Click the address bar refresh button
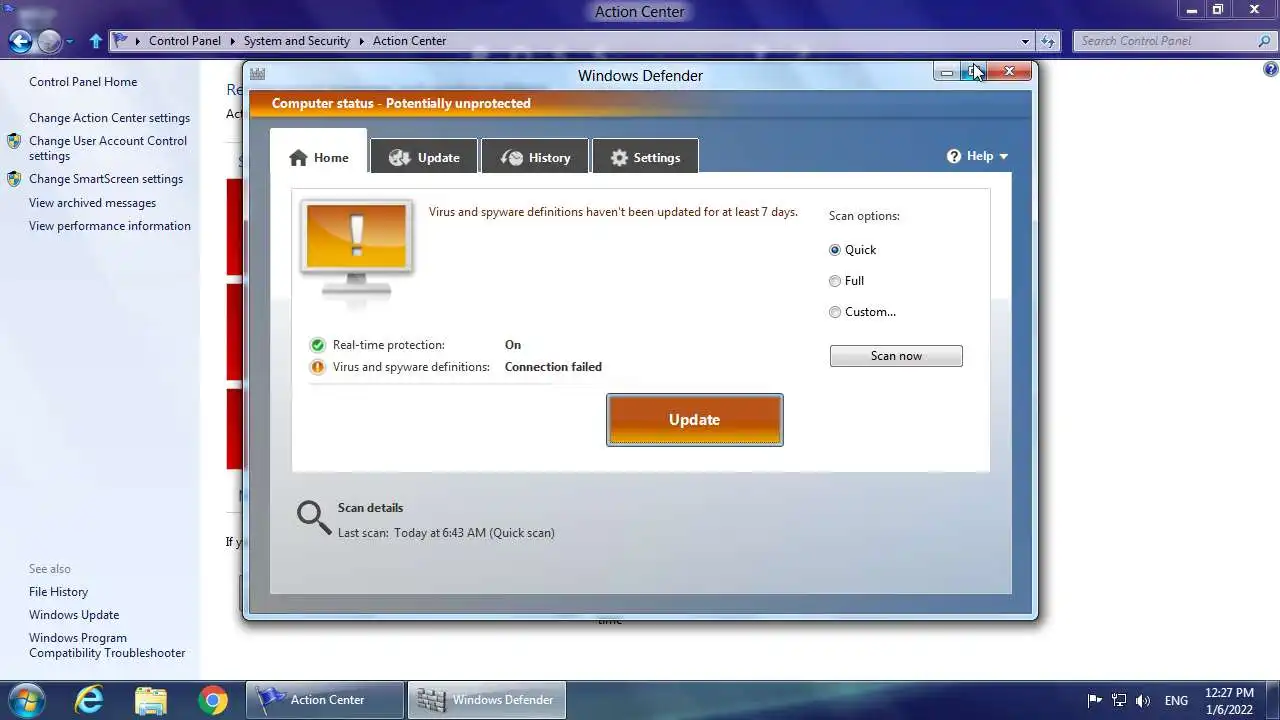 click(x=1048, y=41)
